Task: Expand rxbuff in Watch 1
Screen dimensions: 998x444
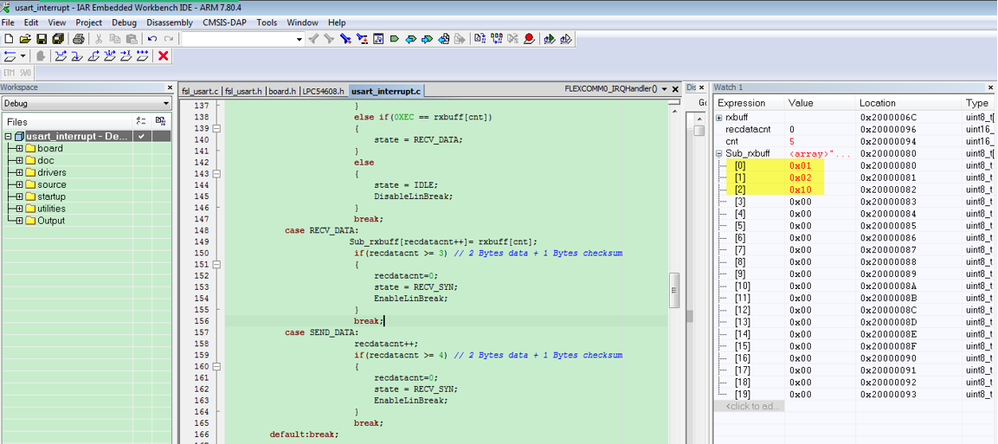Action: click(x=719, y=117)
